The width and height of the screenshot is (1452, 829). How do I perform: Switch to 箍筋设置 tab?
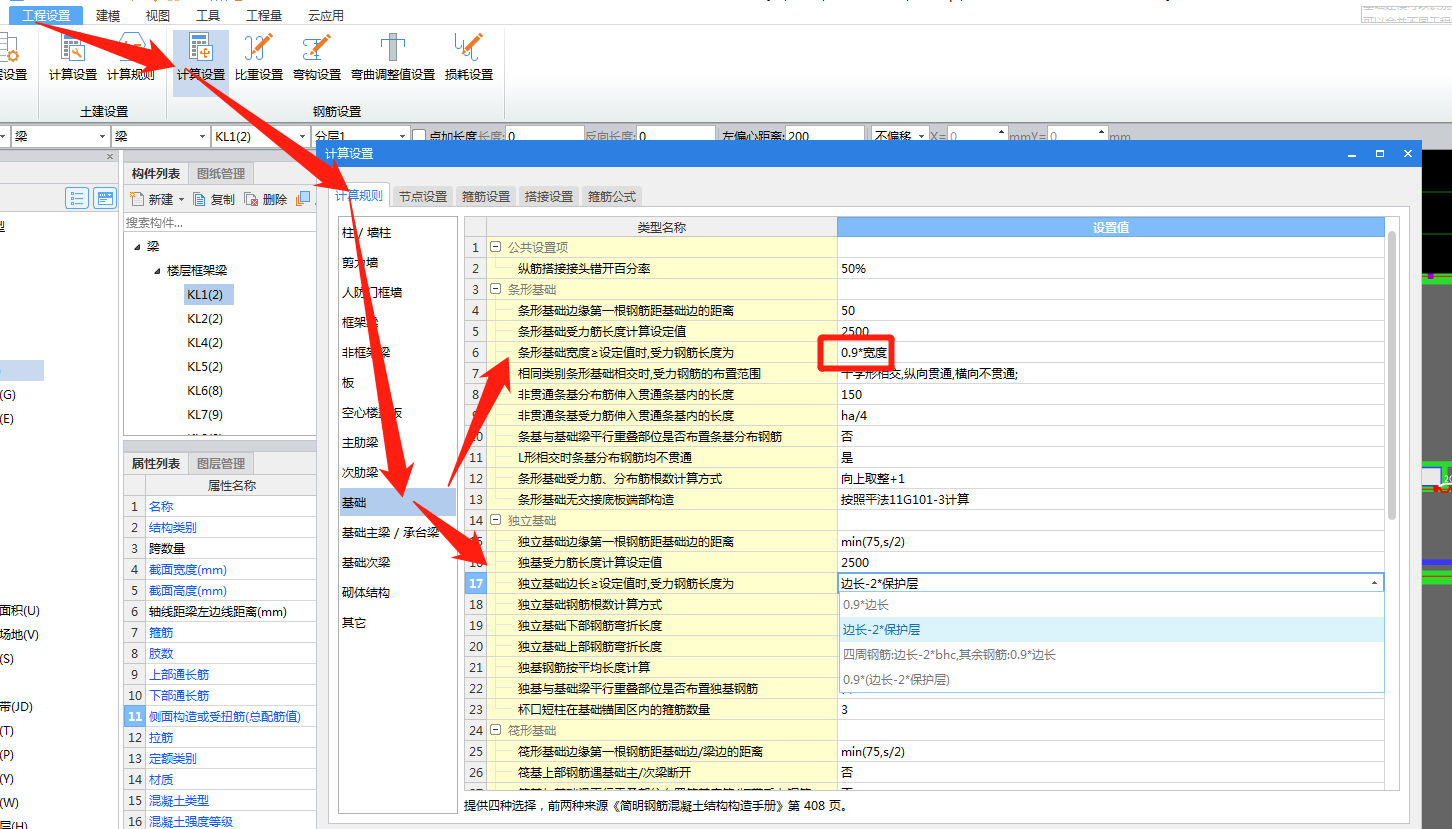486,197
